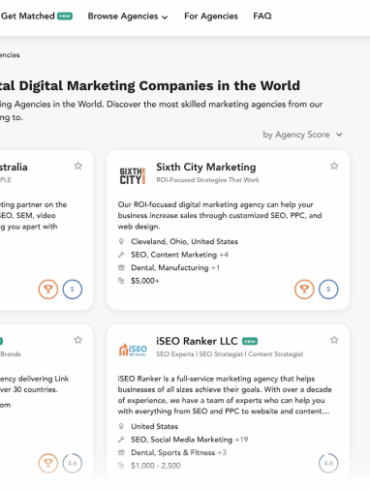Click the industry icon beside Dental, Sports & Fitness
Viewport: 370px width, 490px height.
[121, 452]
